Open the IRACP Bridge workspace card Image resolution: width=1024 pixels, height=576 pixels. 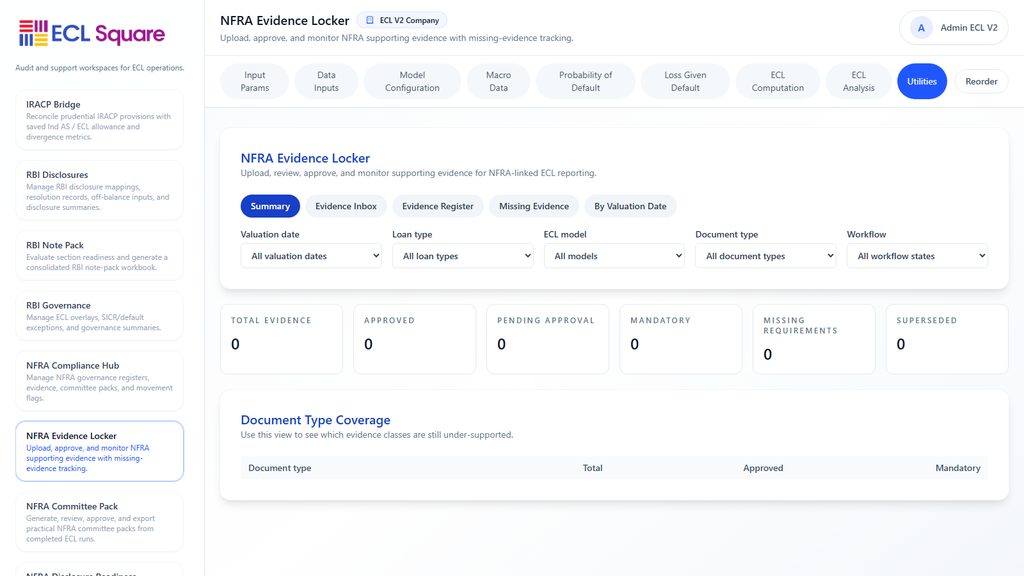[99, 120]
